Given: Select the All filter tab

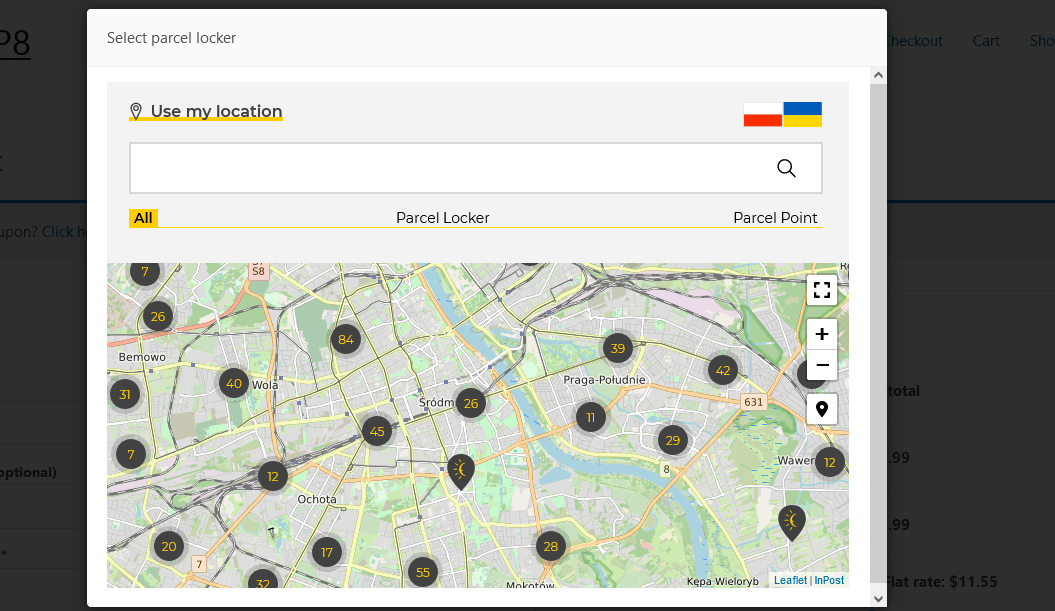Looking at the screenshot, I should coord(143,218).
